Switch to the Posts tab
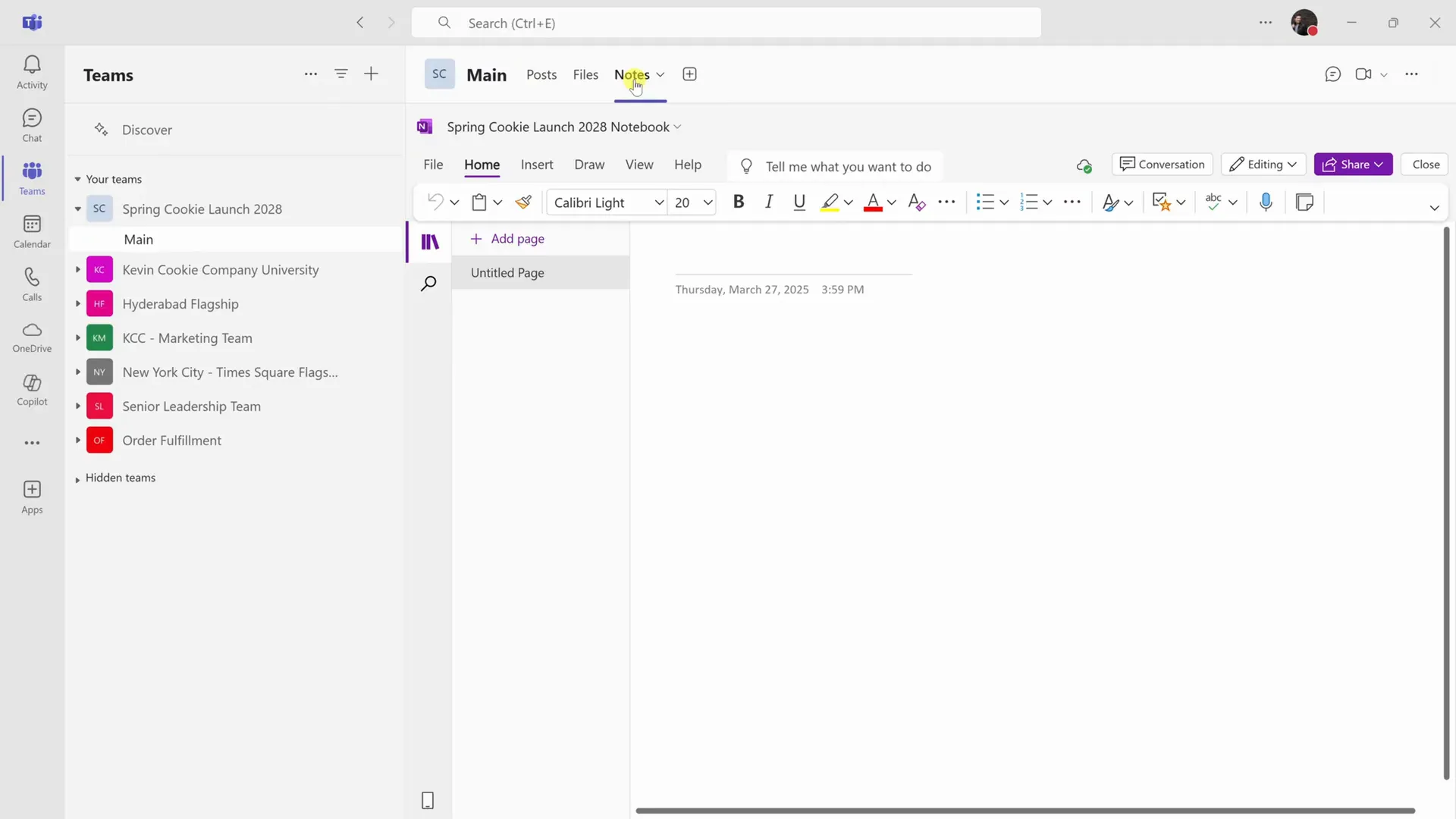Image resolution: width=1456 pixels, height=819 pixels. pyautogui.click(x=541, y=74)
